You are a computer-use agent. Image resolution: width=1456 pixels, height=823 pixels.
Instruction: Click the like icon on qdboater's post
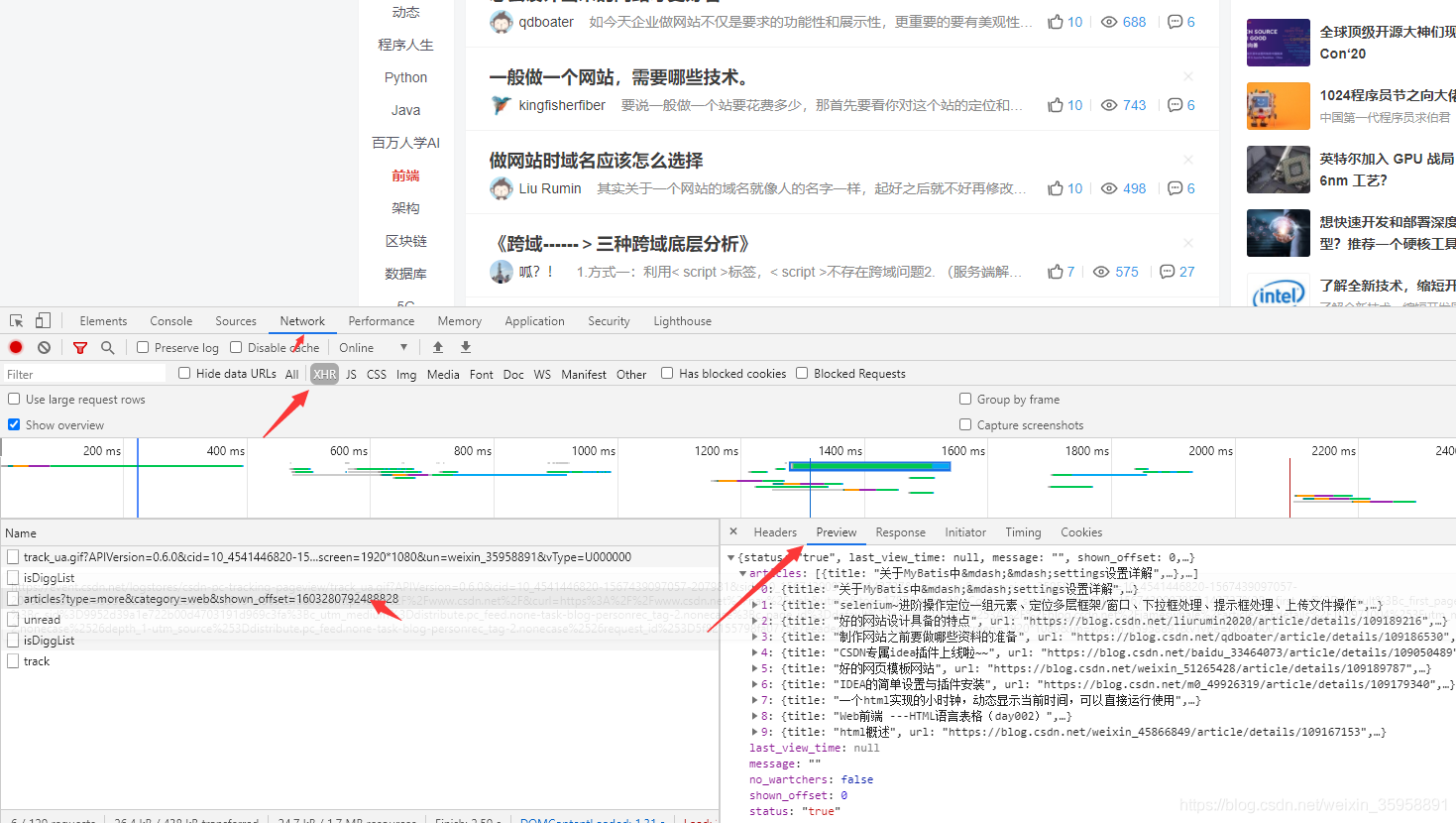tap(1056, 22)
